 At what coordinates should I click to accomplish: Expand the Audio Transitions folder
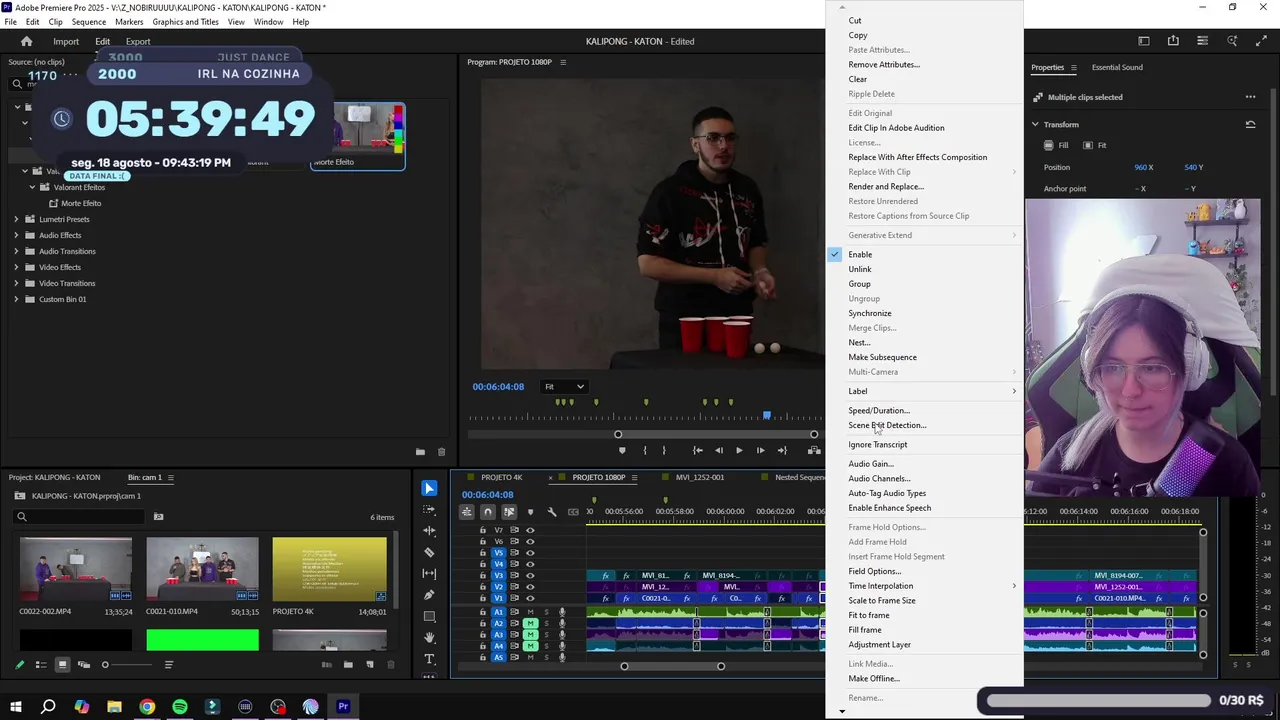click(x=17, y=251)
